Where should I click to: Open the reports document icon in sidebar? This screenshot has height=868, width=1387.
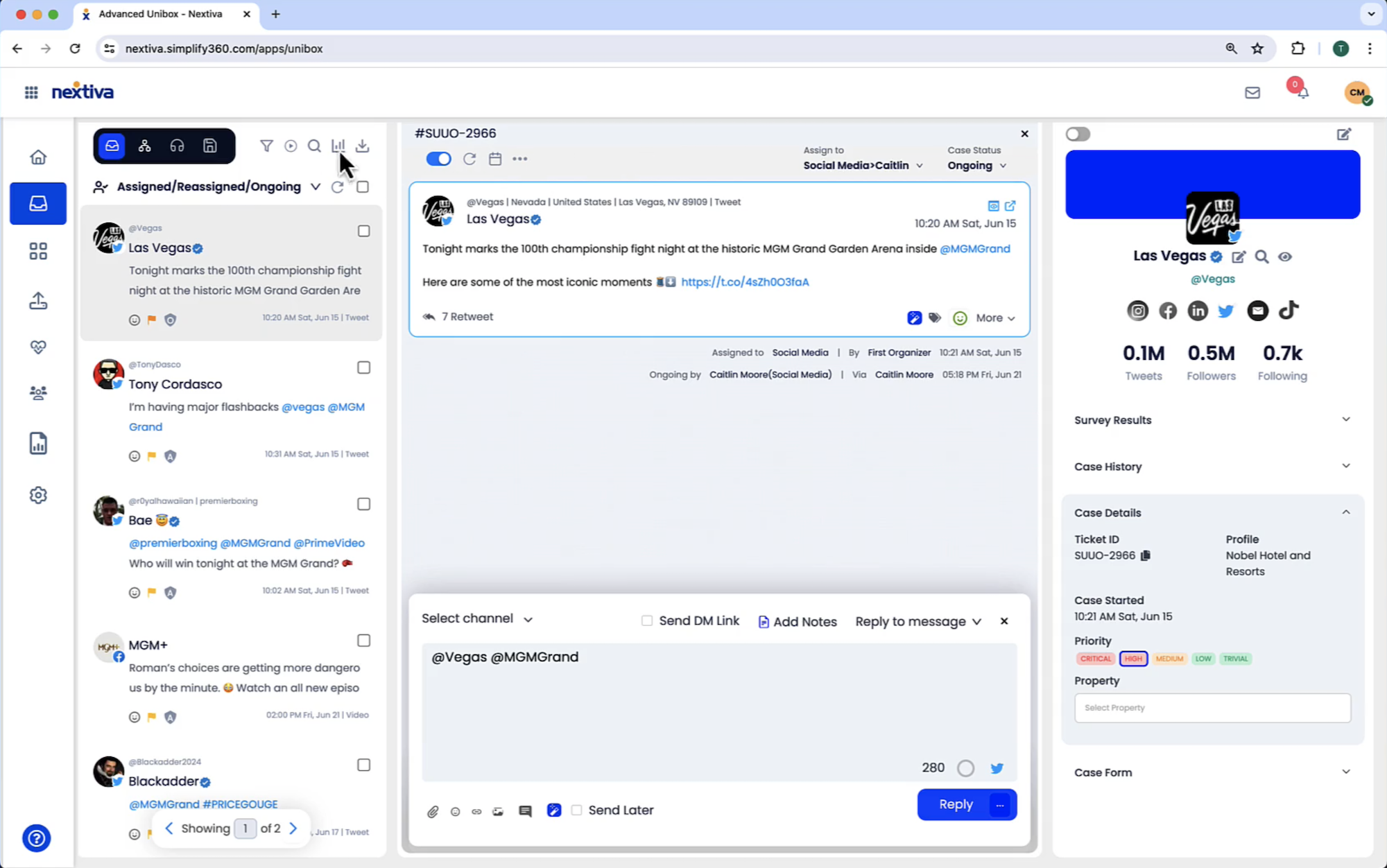point(38,443)
